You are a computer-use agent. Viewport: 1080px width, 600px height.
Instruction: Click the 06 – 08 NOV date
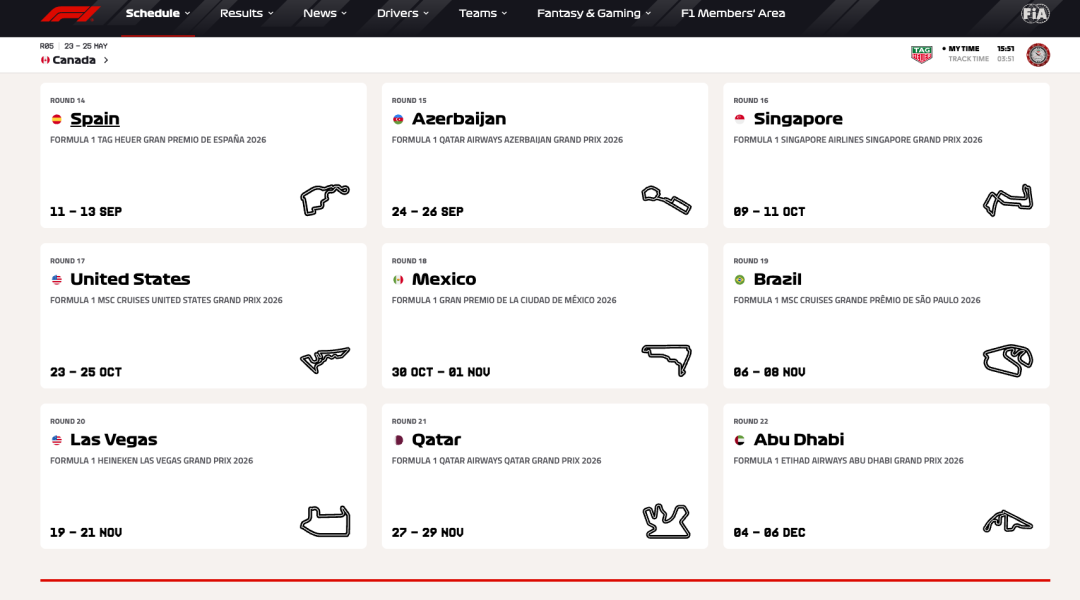769,372
